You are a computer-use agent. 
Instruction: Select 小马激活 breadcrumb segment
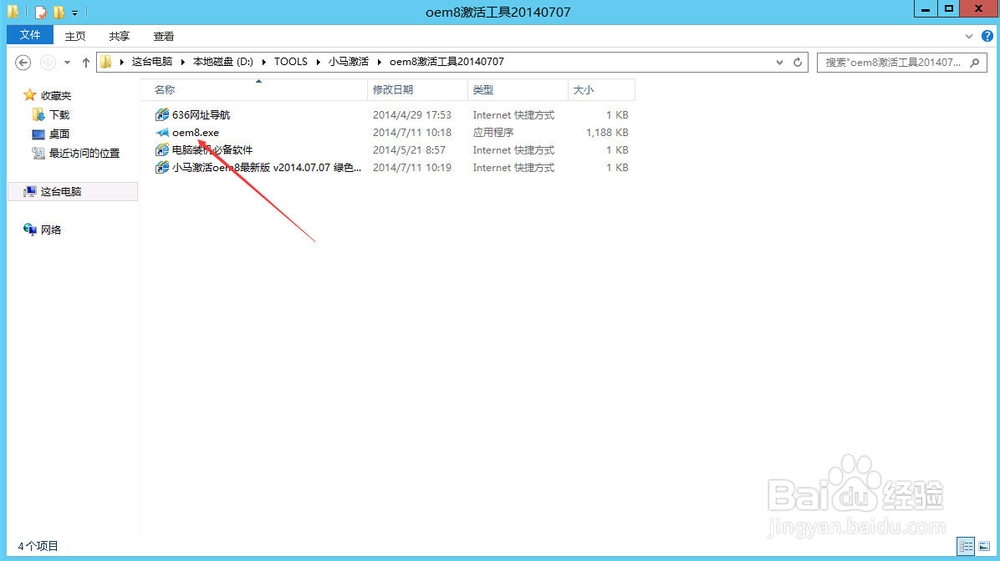click(348, 61)
